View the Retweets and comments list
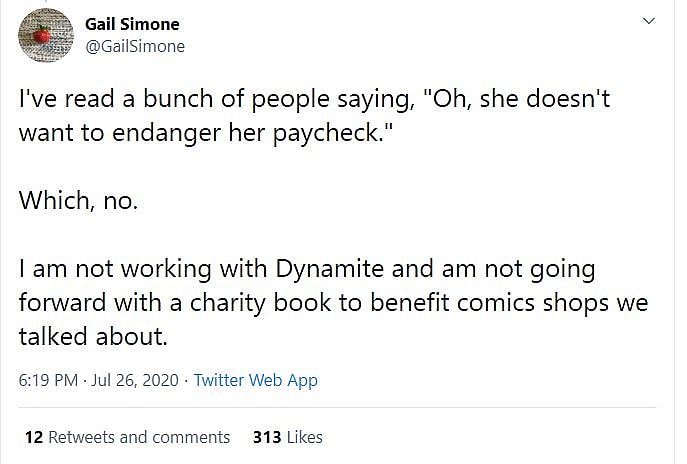This screenshot has width=687, height=464. [139, 437]
